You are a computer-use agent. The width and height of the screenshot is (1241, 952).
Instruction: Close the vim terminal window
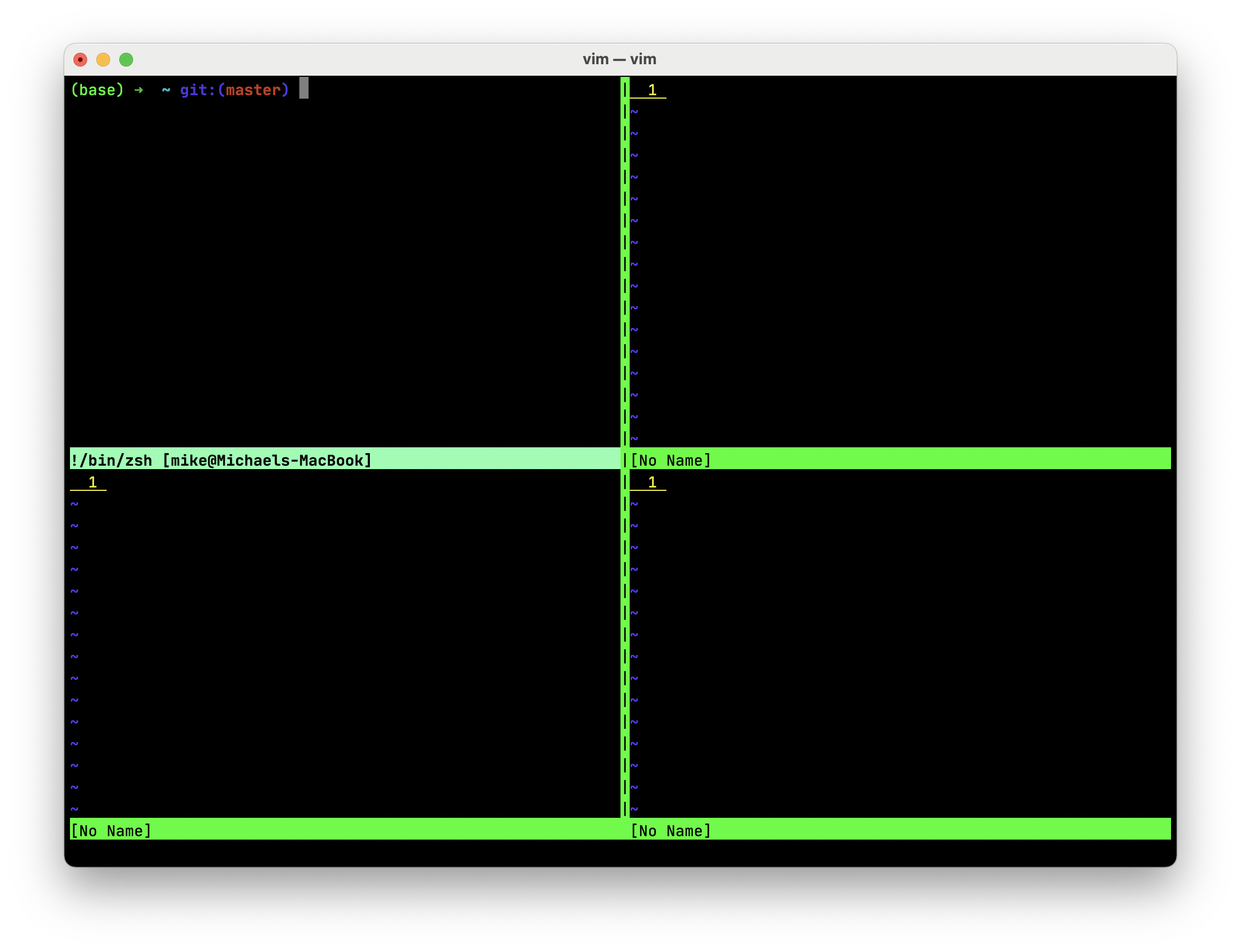point(80,60)
